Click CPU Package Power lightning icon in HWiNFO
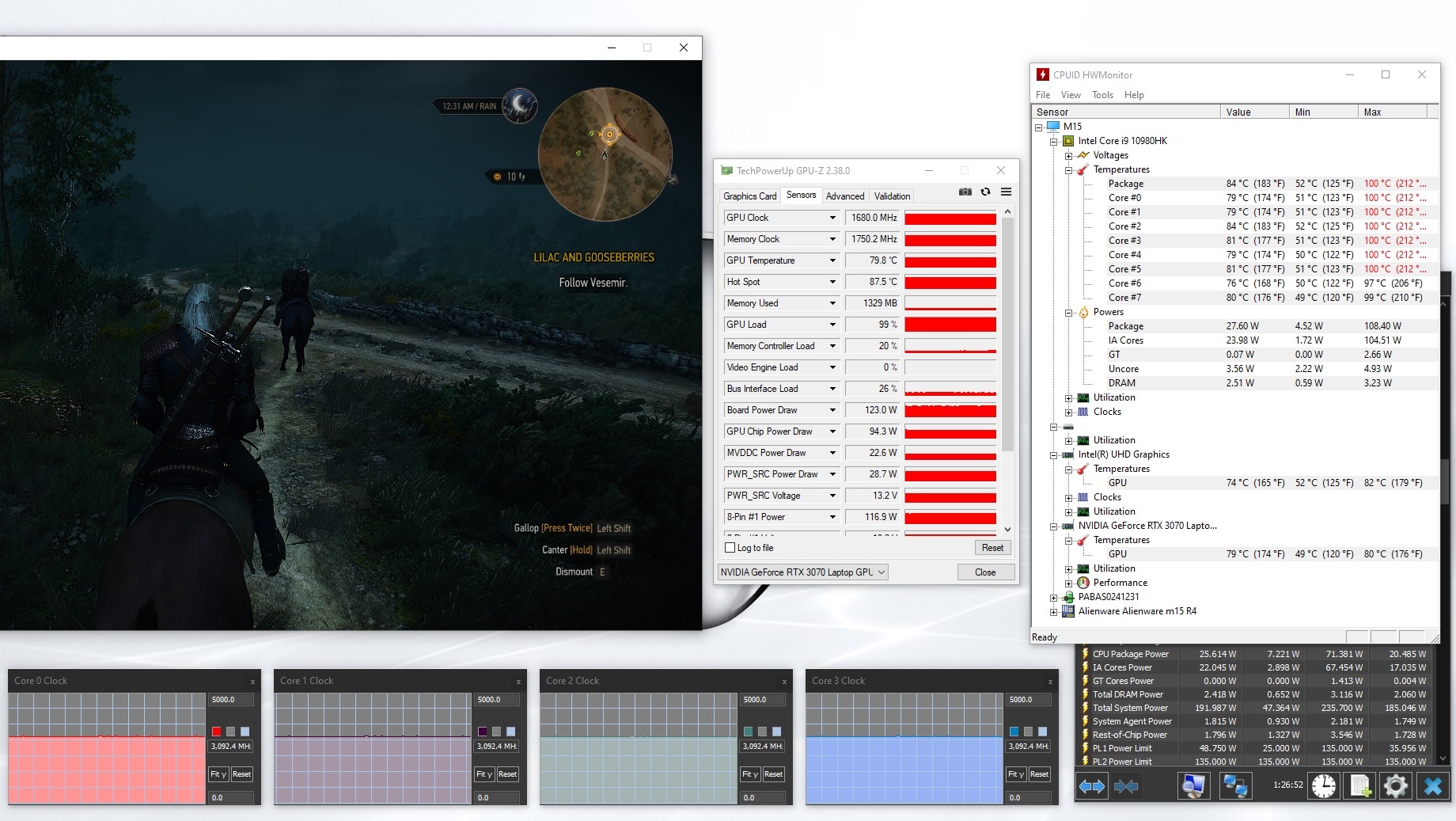The width and height of the screenshot is (1456, 821). [x=1085, y=654]
